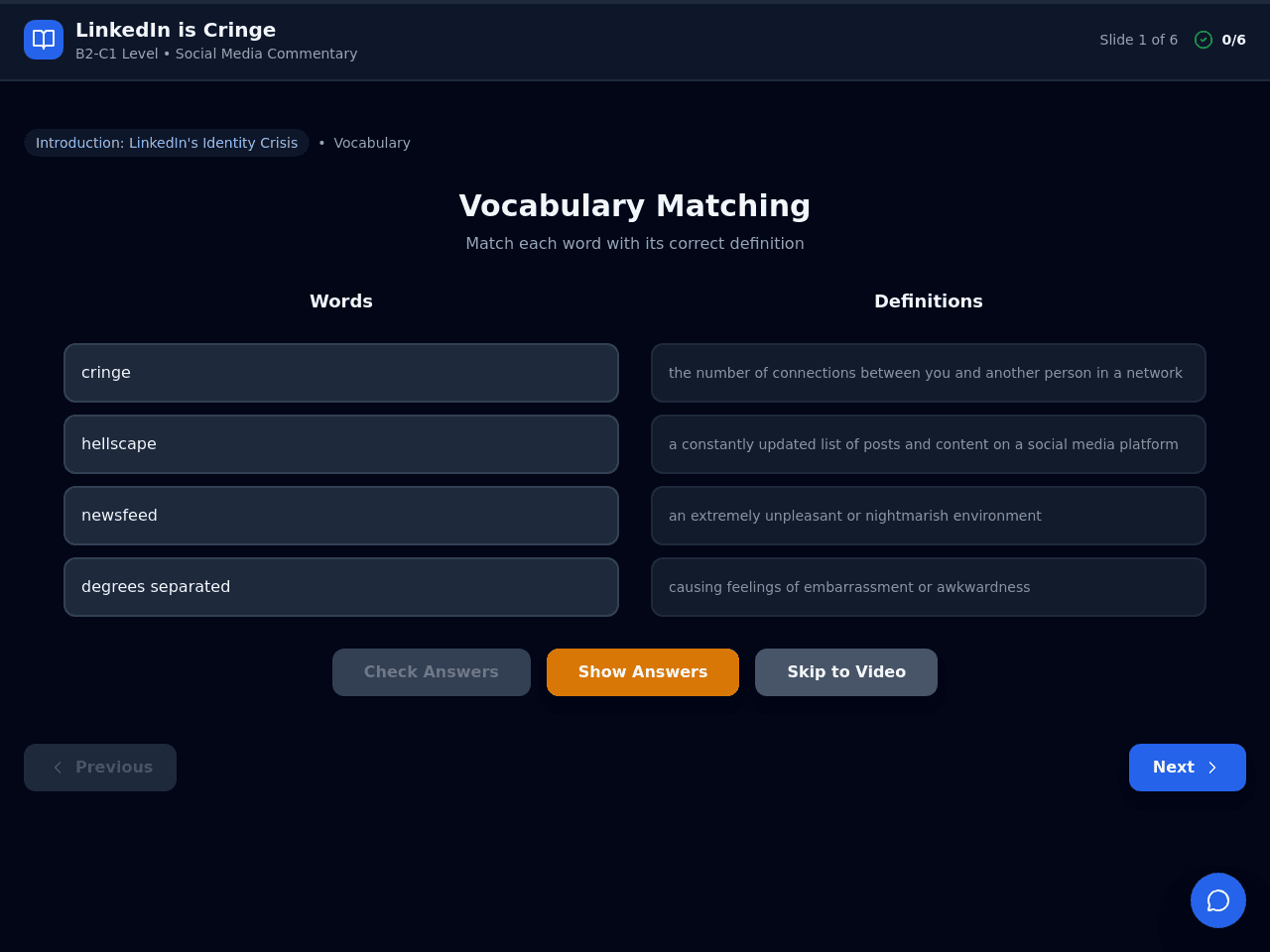Click the Skip to Video button

pyautogui.click(x=846, y=672)
